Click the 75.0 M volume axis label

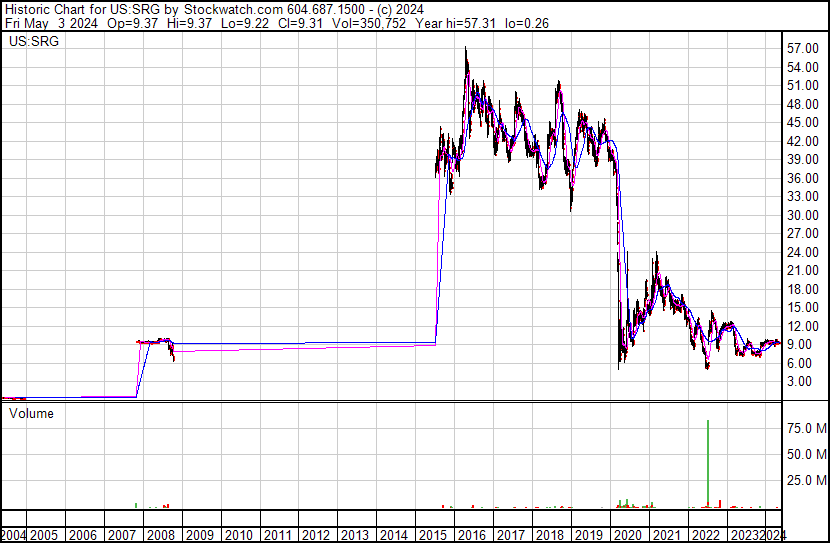[807, 428]
